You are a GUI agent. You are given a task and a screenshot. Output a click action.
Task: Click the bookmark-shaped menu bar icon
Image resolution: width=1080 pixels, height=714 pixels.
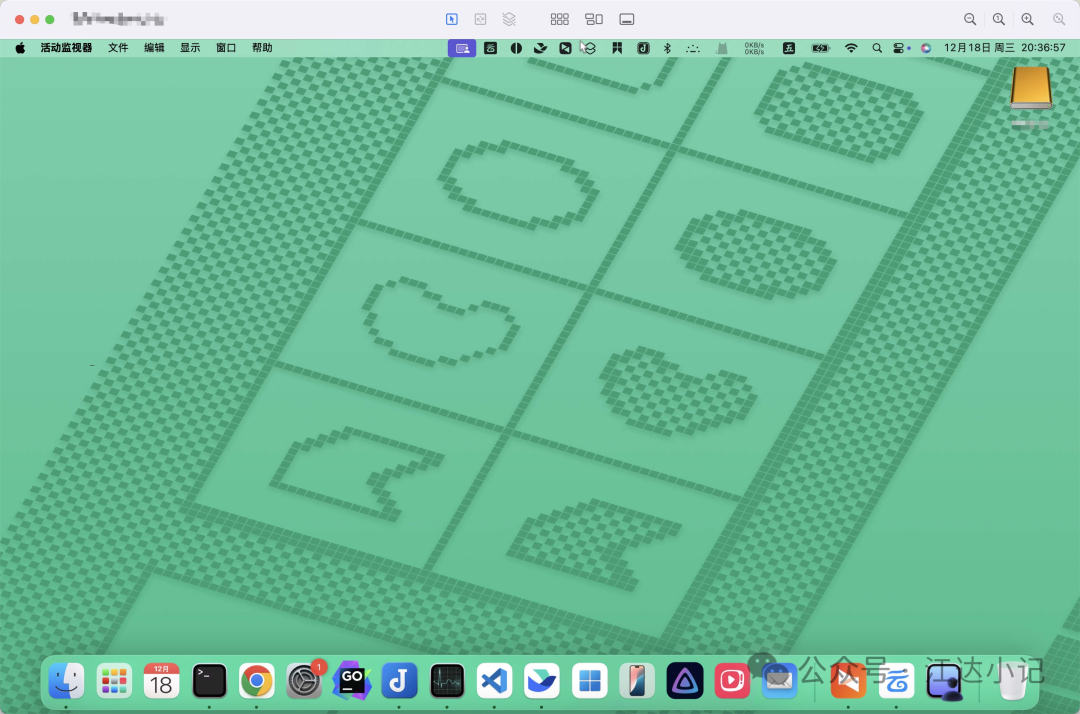coord(617,48)
